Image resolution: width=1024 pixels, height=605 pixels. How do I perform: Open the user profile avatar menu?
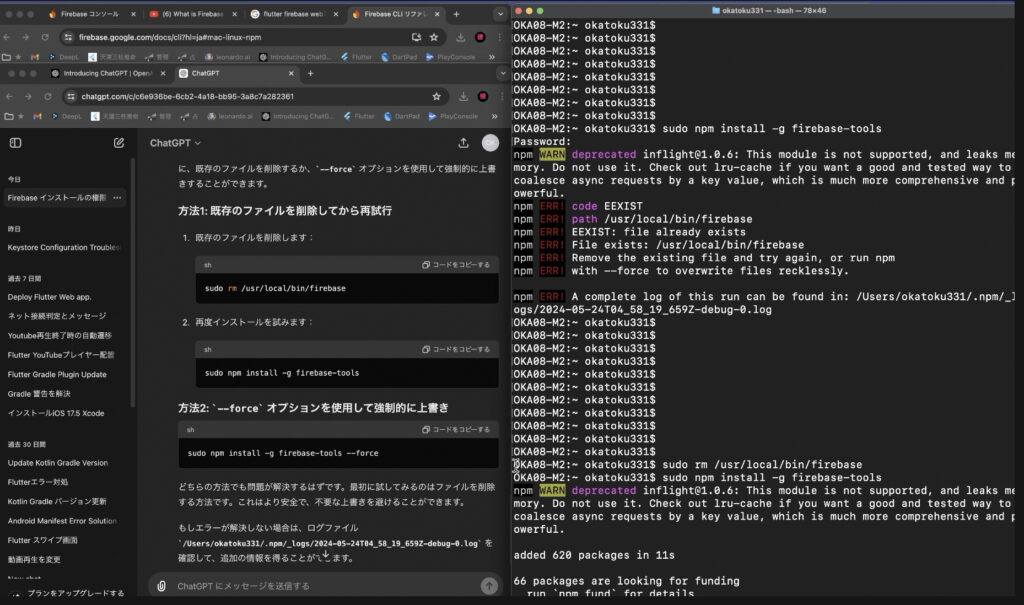coord(489,143)
